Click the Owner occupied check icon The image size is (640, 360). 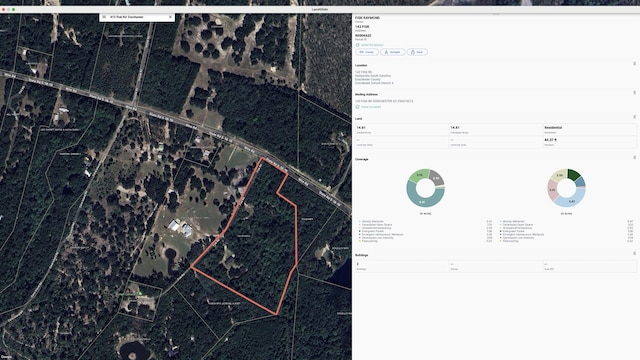pos(358,107)
